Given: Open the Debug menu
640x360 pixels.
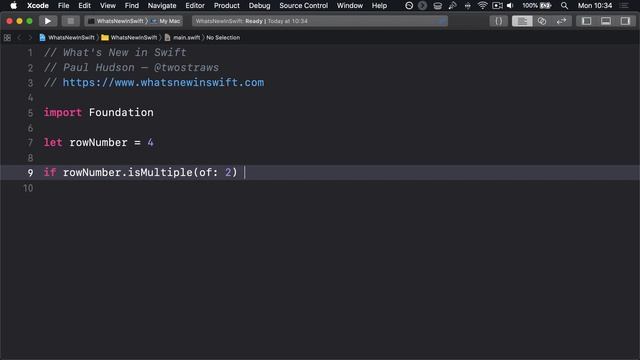Looking at the screenshot, I should click(259, 5).
